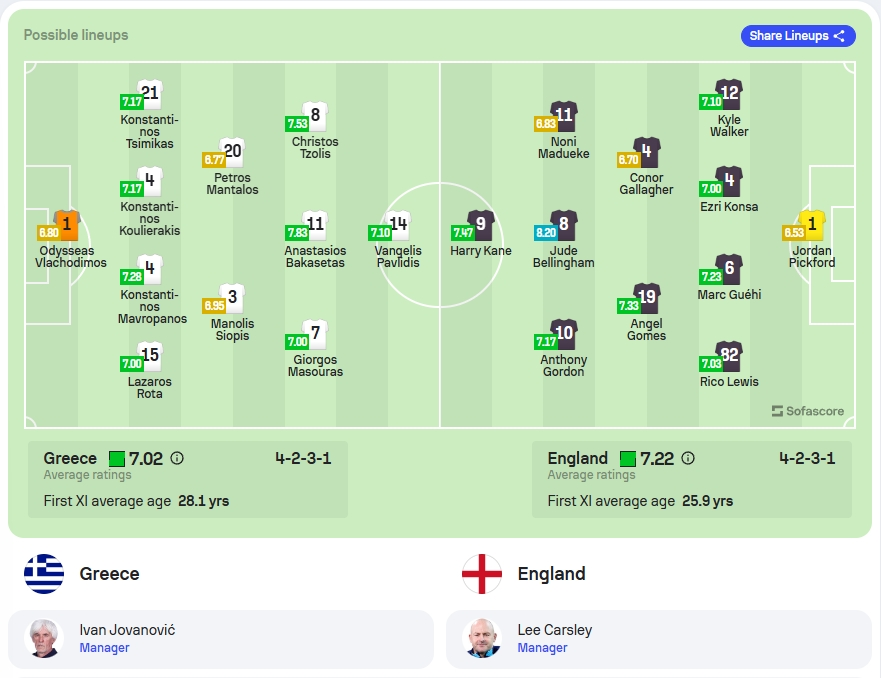Click the Share Lineups button

click(x=798, y=36)
